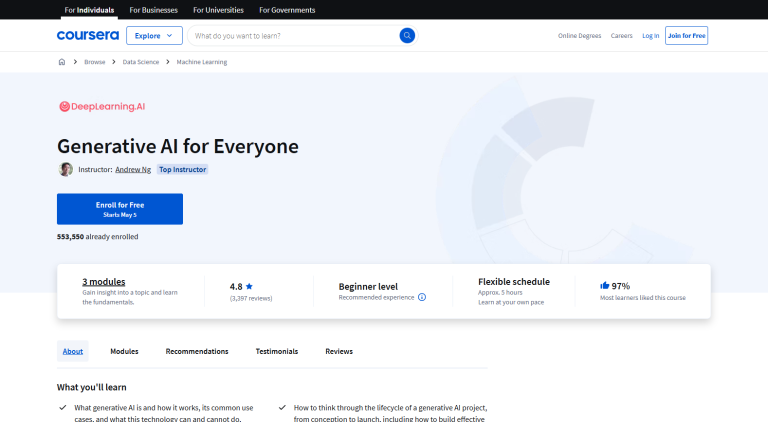Click 'Generative AI for Everyone' title
Image resolution: width=768 pixels, height=422 pixels.
tap(178, 146)
